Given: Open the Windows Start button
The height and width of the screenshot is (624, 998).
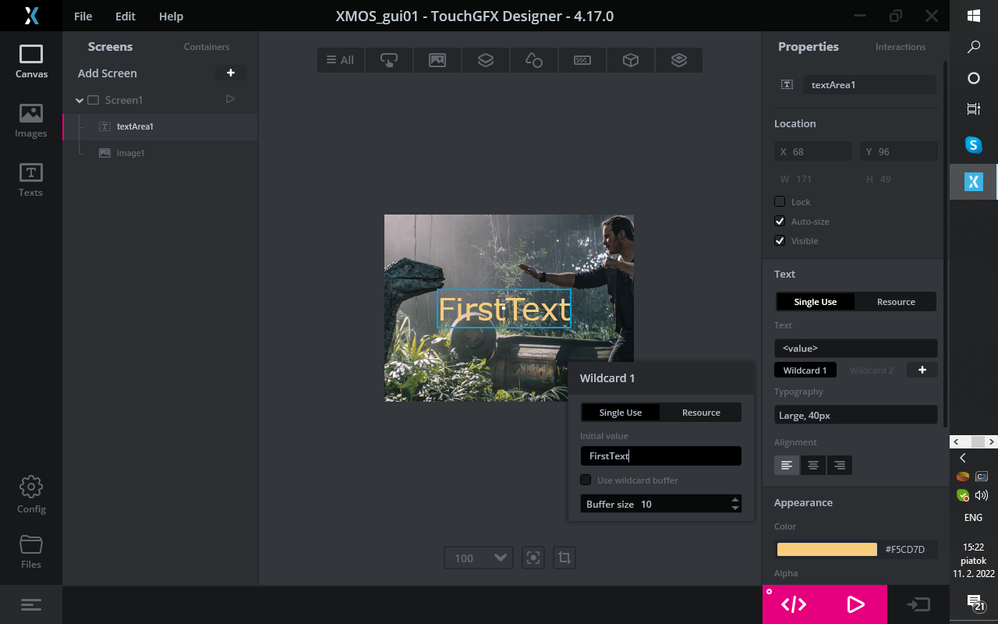Looking at the screenshot, I should click(973, 16).
